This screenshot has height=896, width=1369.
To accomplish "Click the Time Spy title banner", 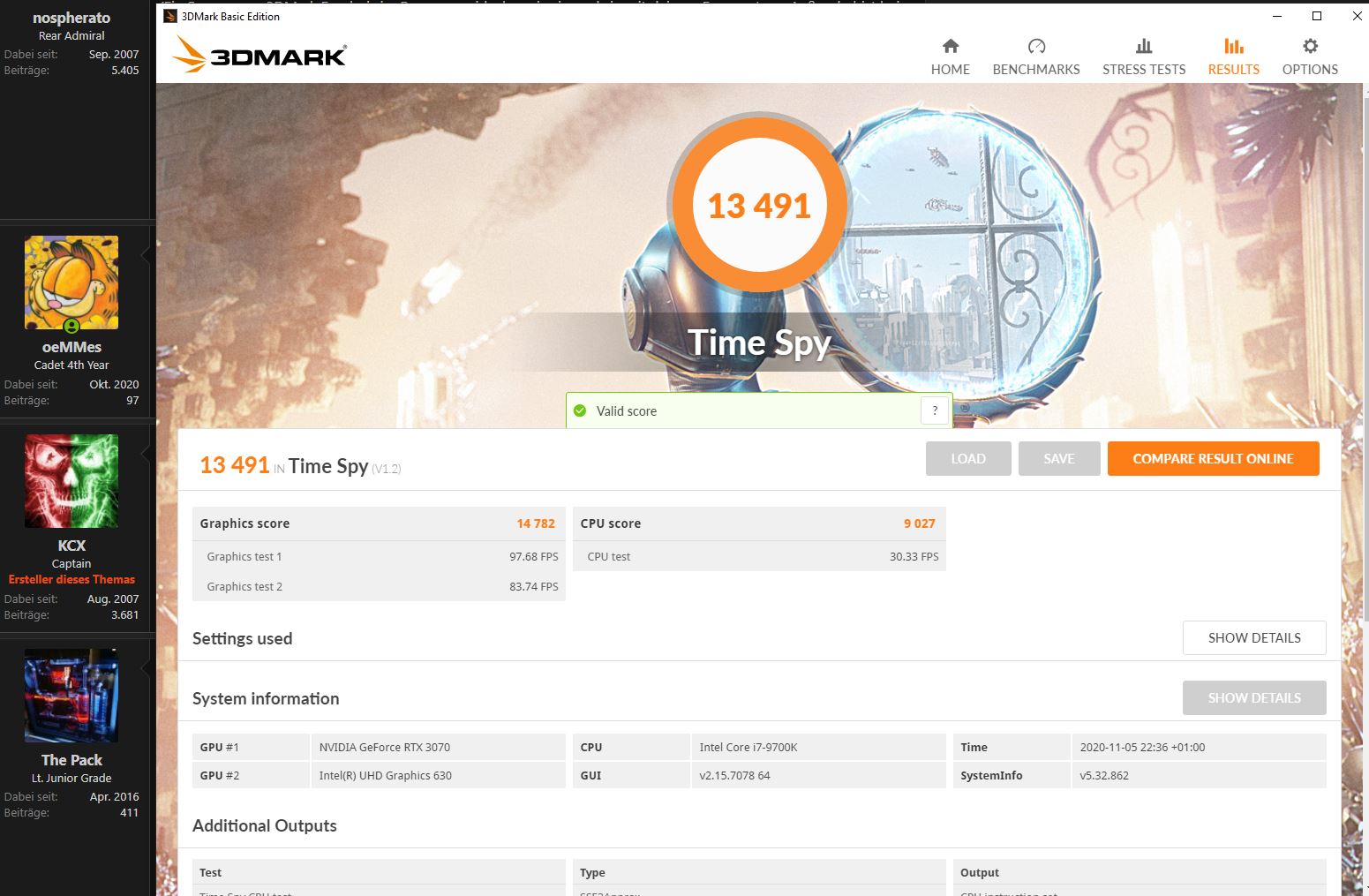I will point(759,343).
